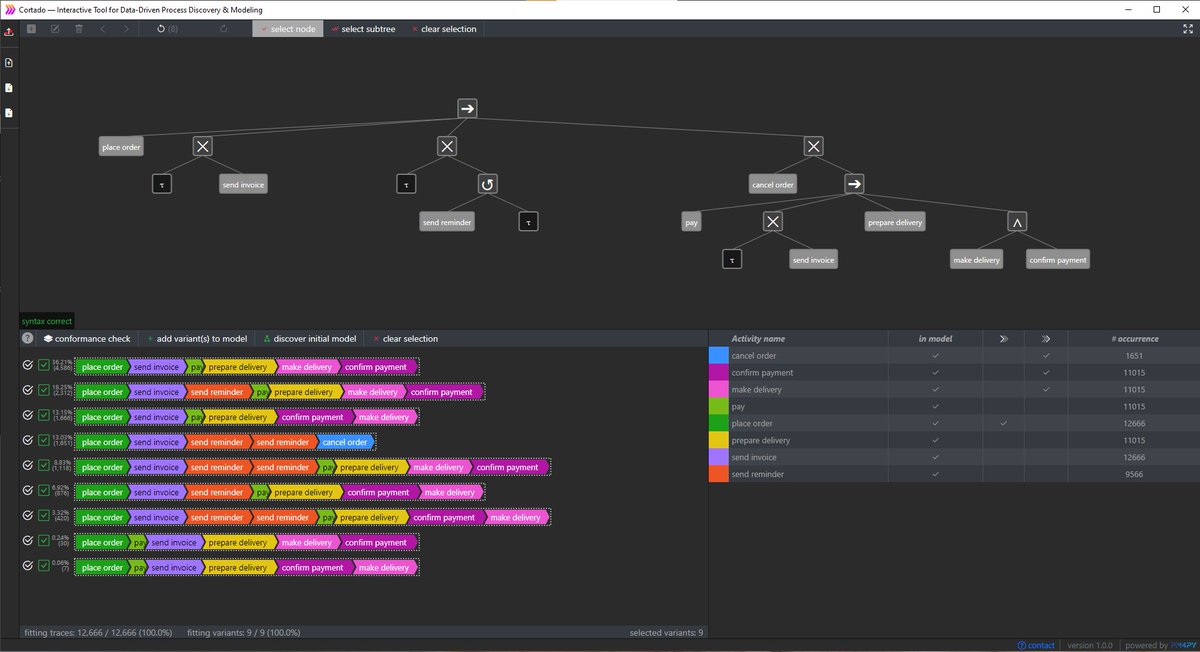Click the right chevron shift-node icon
This screenshot has height=652, width=1200.
tap(126, 29)
